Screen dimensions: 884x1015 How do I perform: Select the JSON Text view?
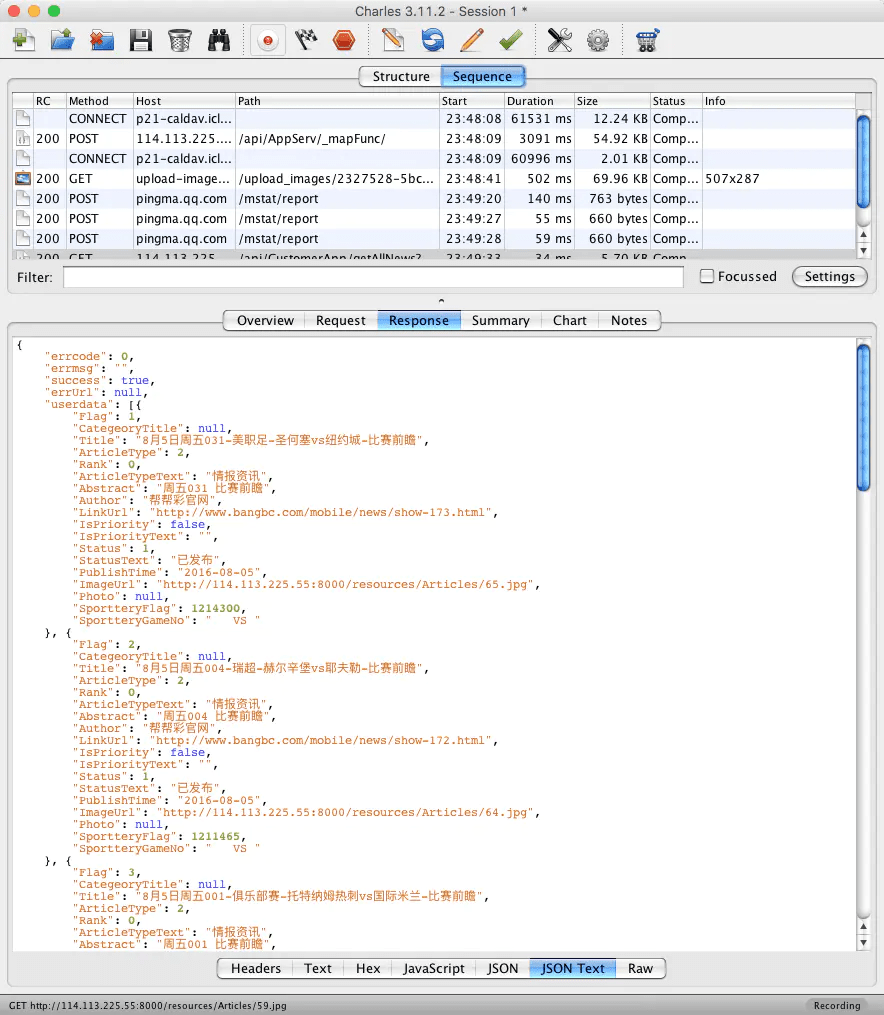573,968
